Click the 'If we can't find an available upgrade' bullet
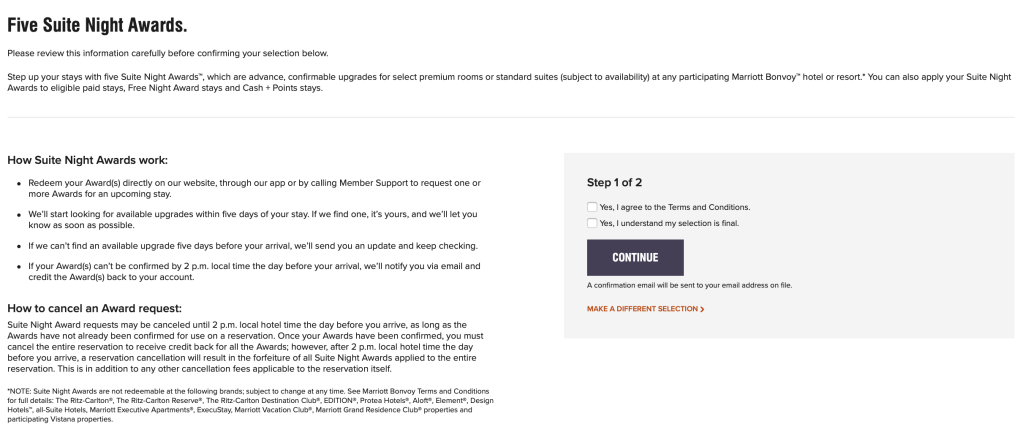The width and height of the screenshot is (1023, 430). coord(250,245)
